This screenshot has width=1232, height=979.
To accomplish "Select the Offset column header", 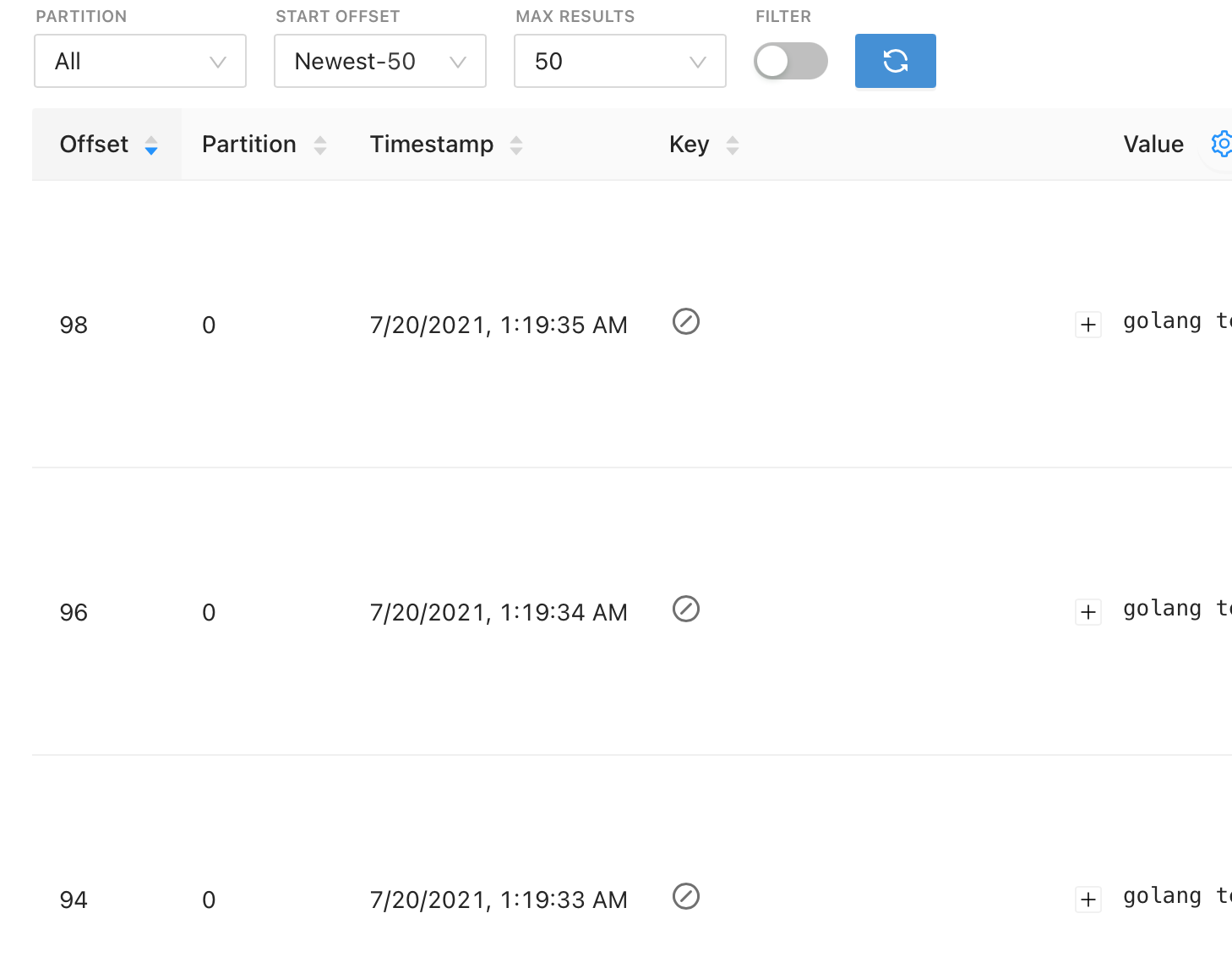I will pos(95,145).
